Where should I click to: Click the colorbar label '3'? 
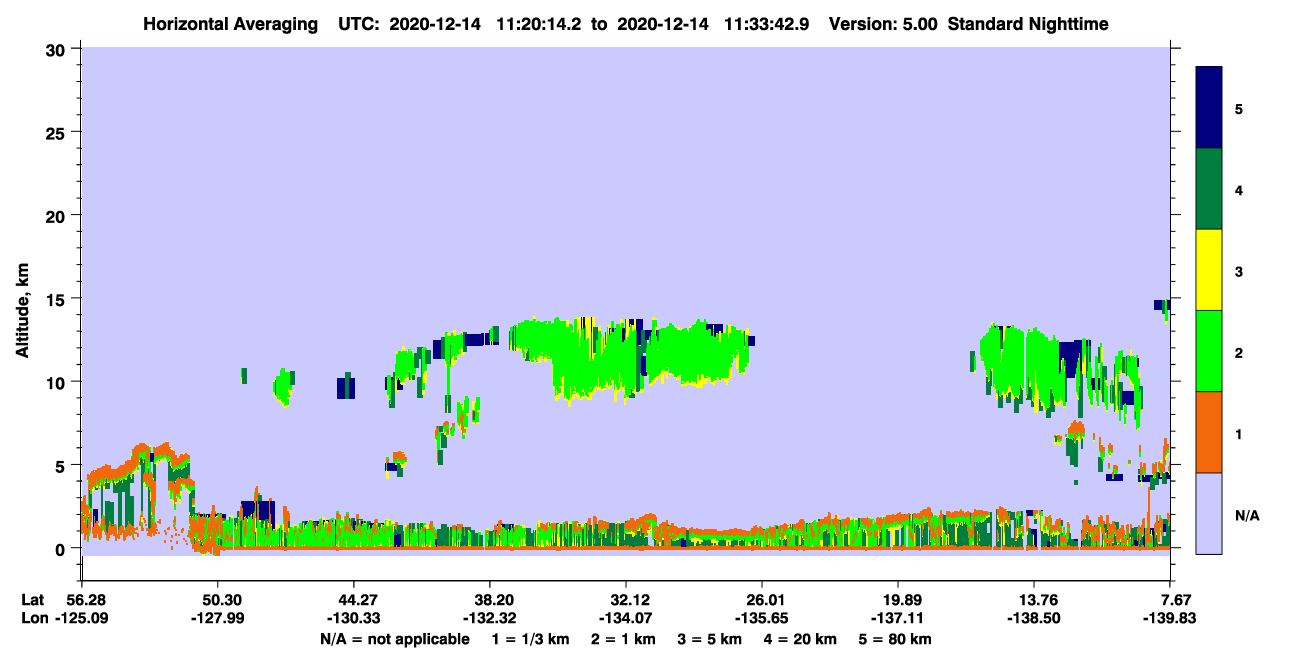pyautogui.click(x=1239, y=271)
